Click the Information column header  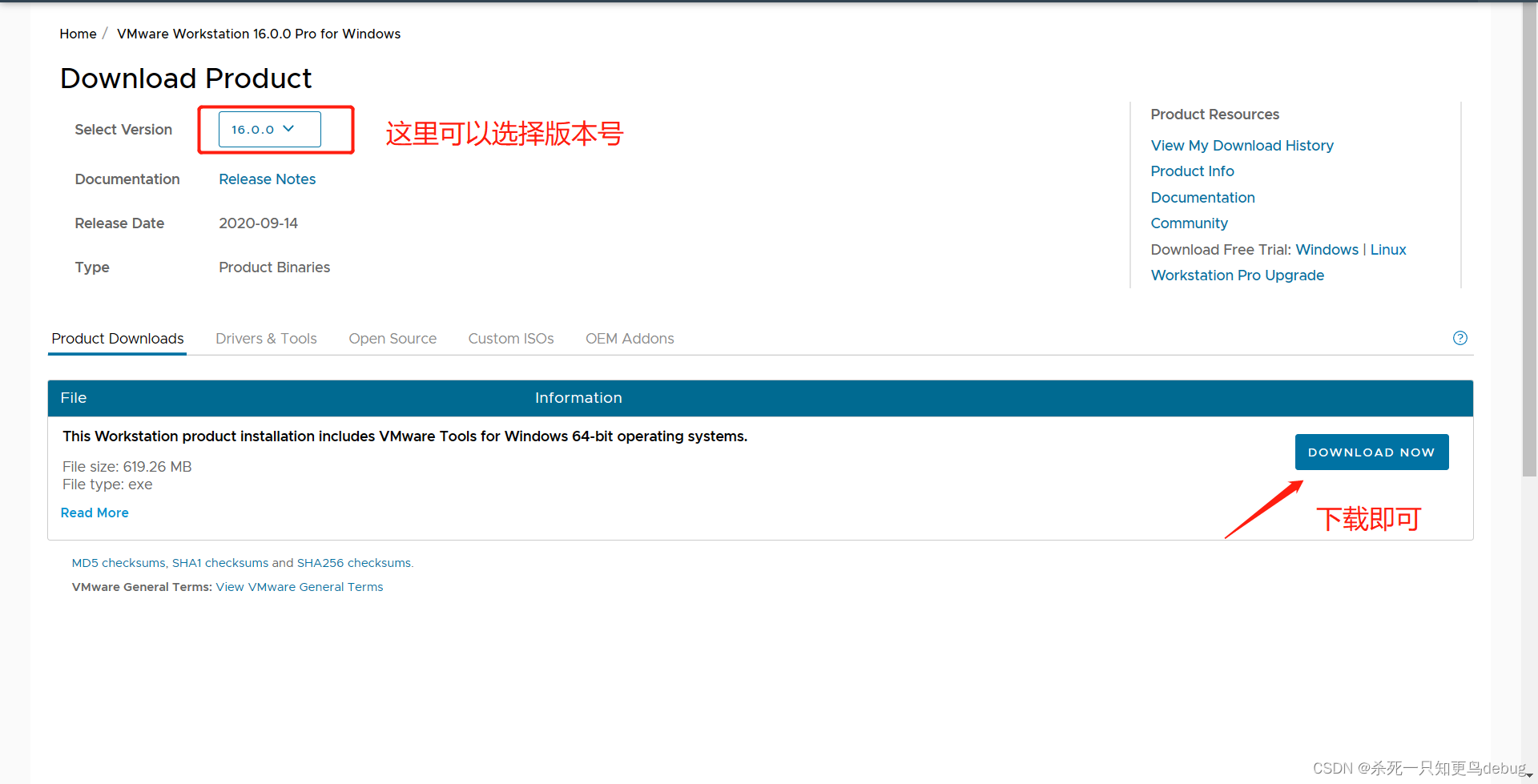coord(578,398)
